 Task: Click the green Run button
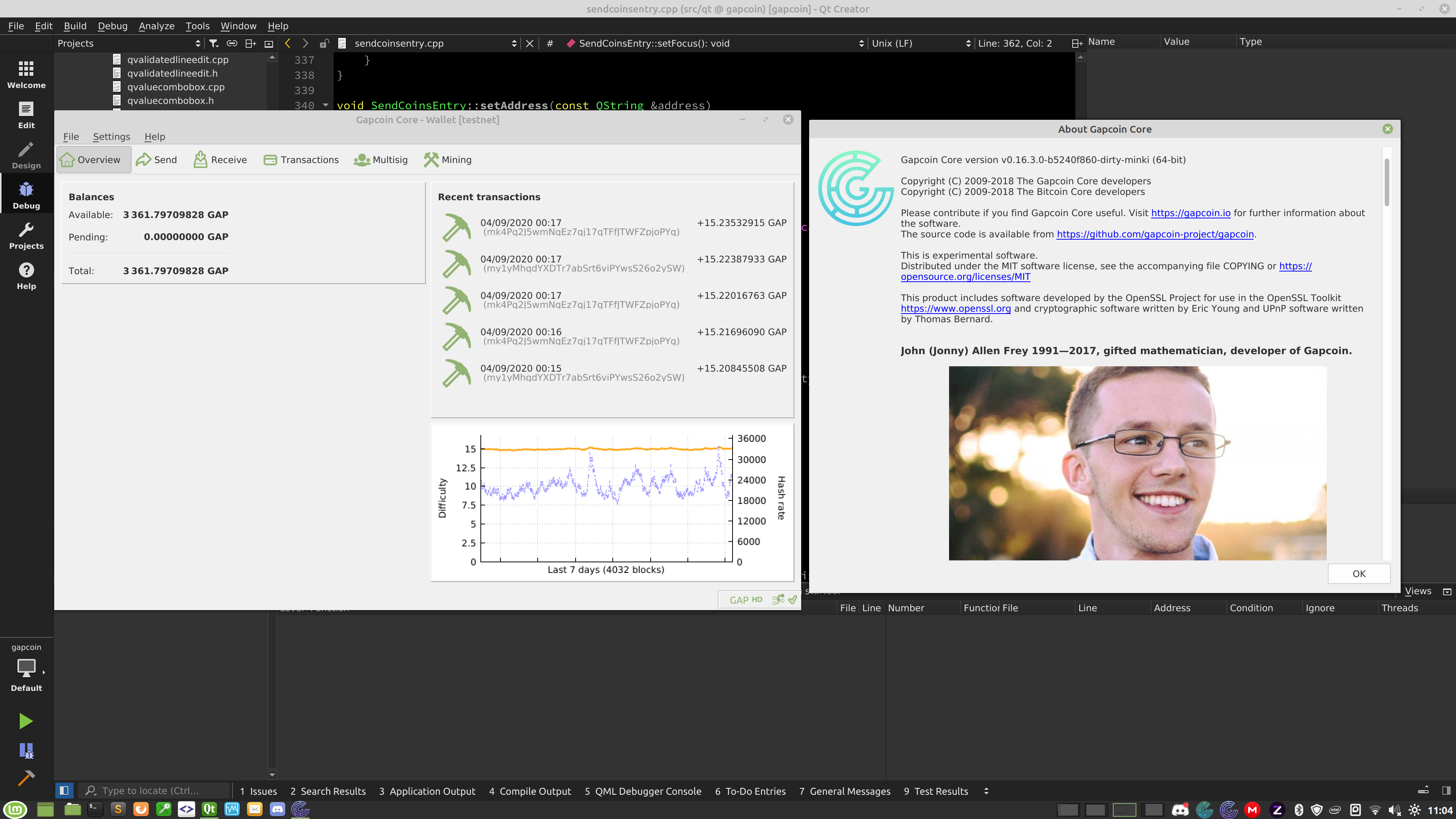click(25, 721)
